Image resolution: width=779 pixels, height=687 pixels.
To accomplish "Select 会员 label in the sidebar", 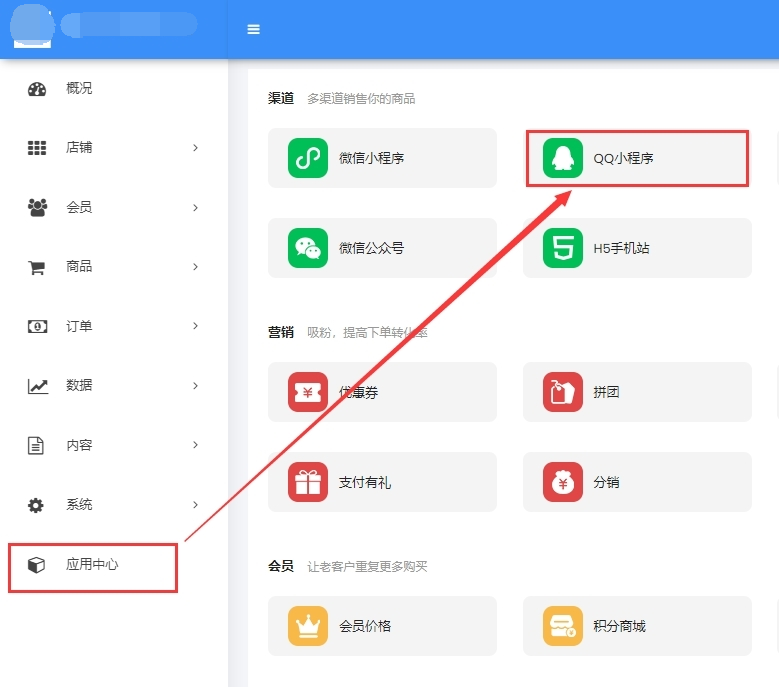I will pyautogui.click(x=79, y=207).
